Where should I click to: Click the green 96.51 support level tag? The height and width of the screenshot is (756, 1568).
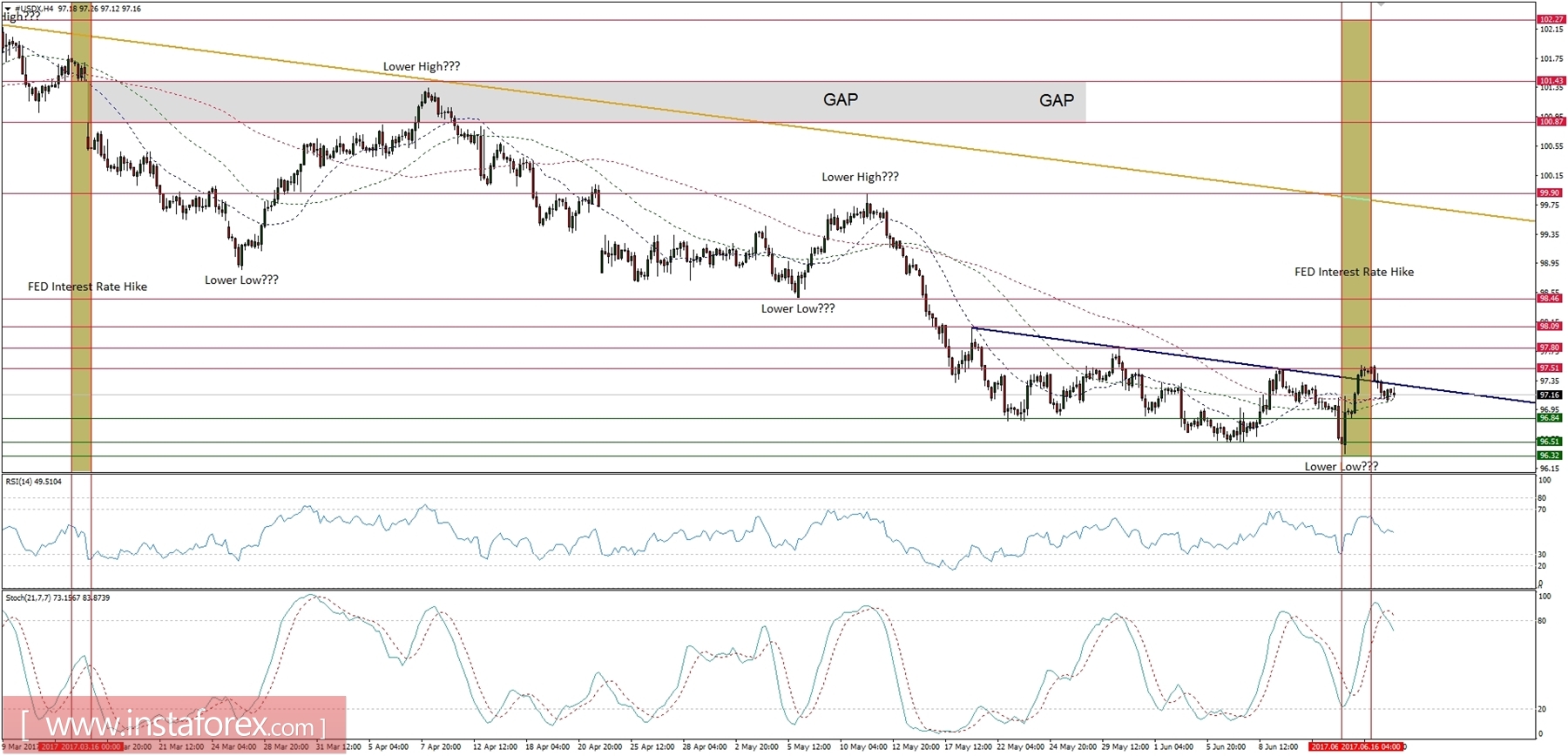coord(1551,442)
